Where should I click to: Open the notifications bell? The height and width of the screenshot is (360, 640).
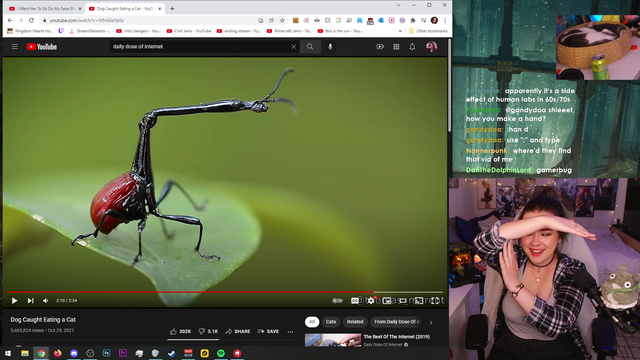coord(412,47)
